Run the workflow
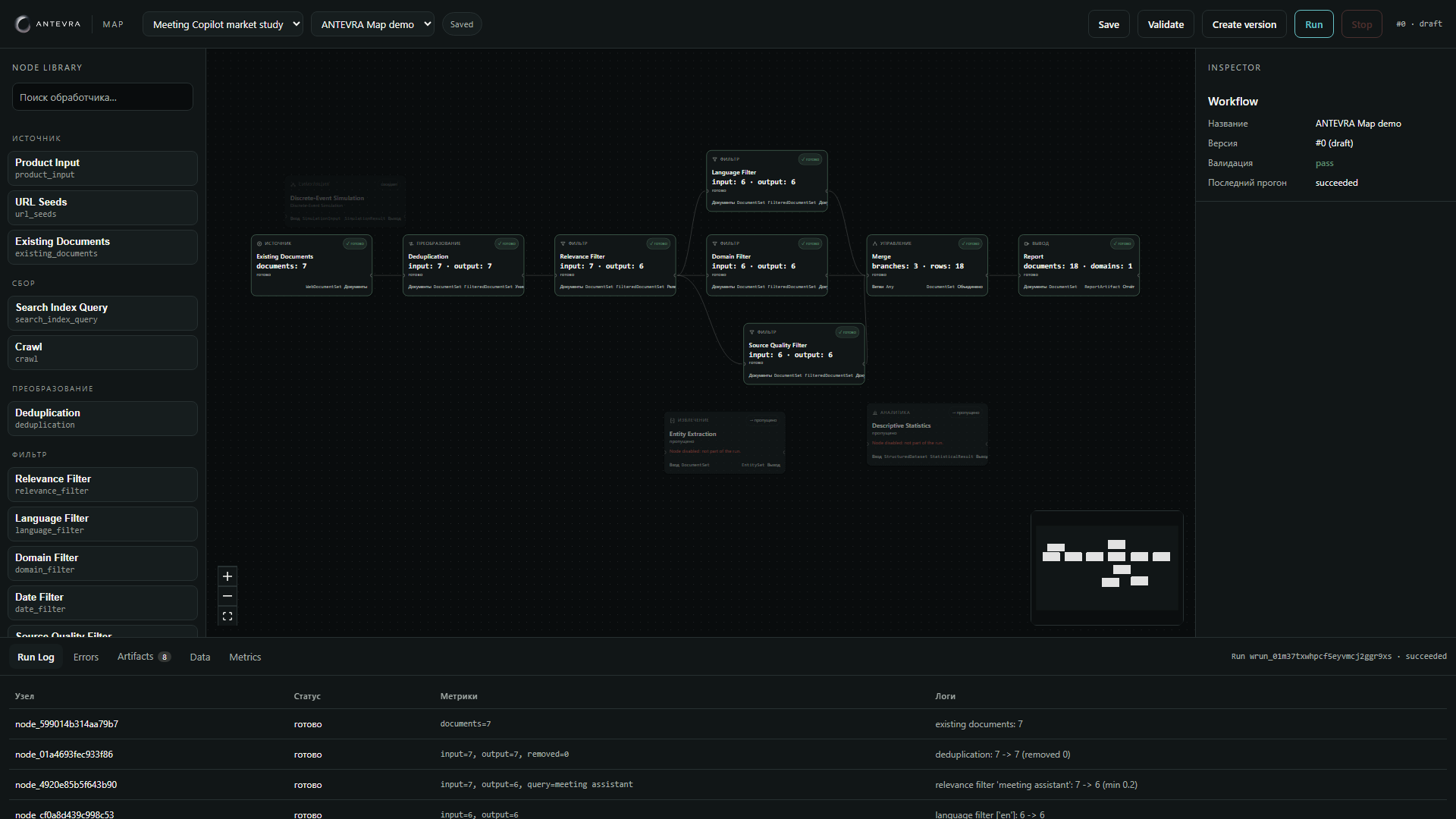Image resolution: width=1456 pixels, height=819 pixels. coord(1313,24)
